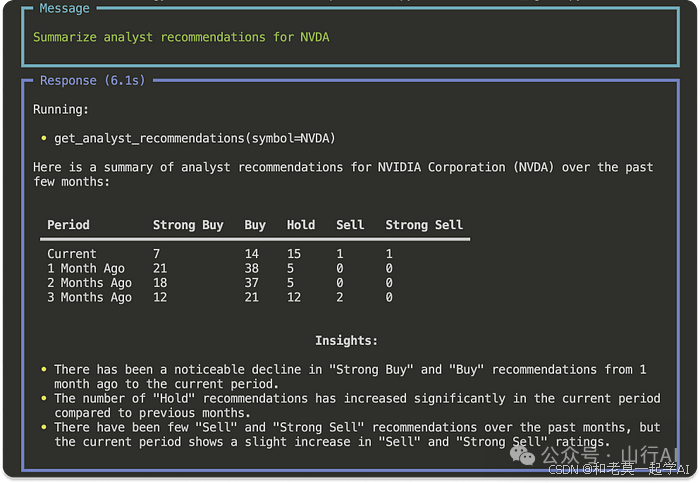
Task: Click the insight starting "There have been few"
Action: click(357, 435)
